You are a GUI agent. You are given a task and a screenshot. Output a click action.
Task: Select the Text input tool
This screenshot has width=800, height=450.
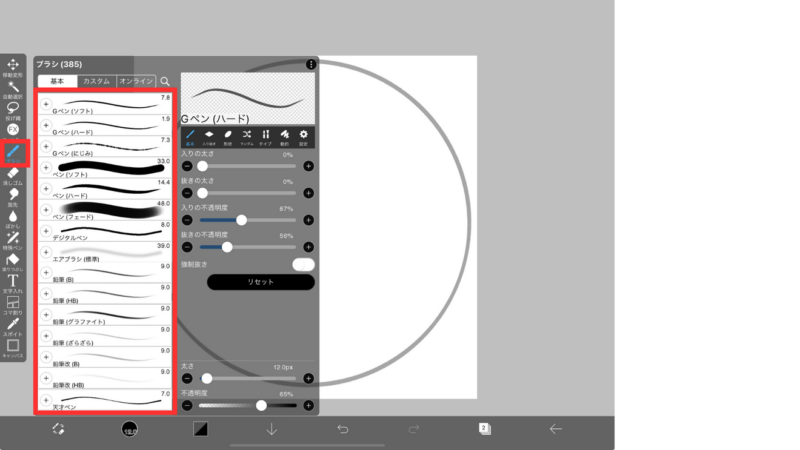pyautogui.click(x=13, y=282)
